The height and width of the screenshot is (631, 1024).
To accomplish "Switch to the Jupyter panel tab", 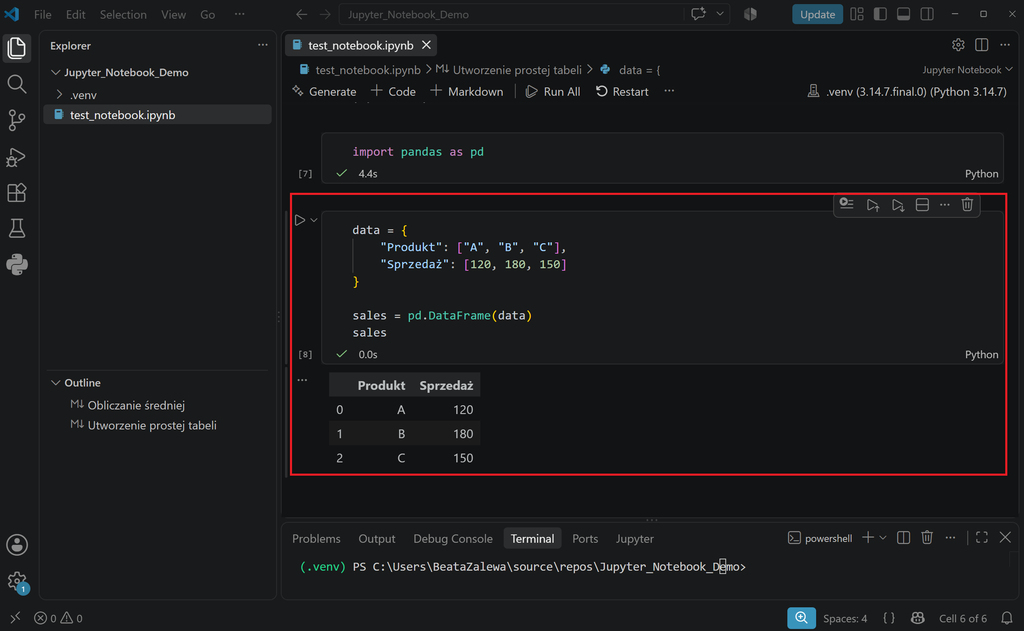I will pyautogui.click(x=634, y=538).
